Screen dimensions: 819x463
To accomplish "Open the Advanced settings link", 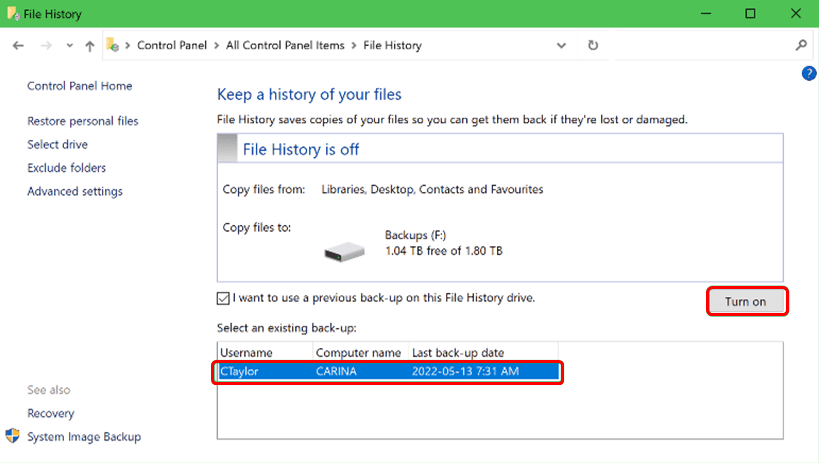I will (75, 191).
